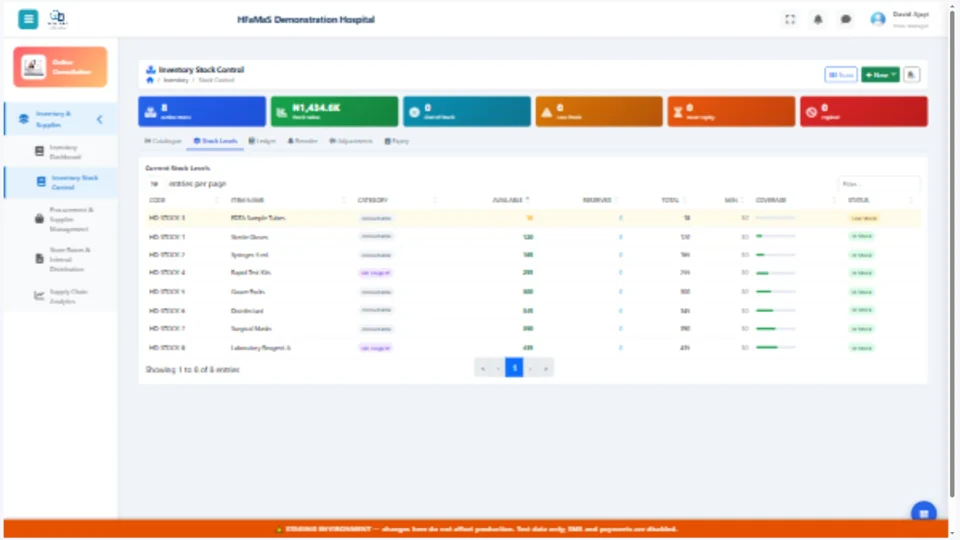Open the Online Consultation card

(60, 67)
